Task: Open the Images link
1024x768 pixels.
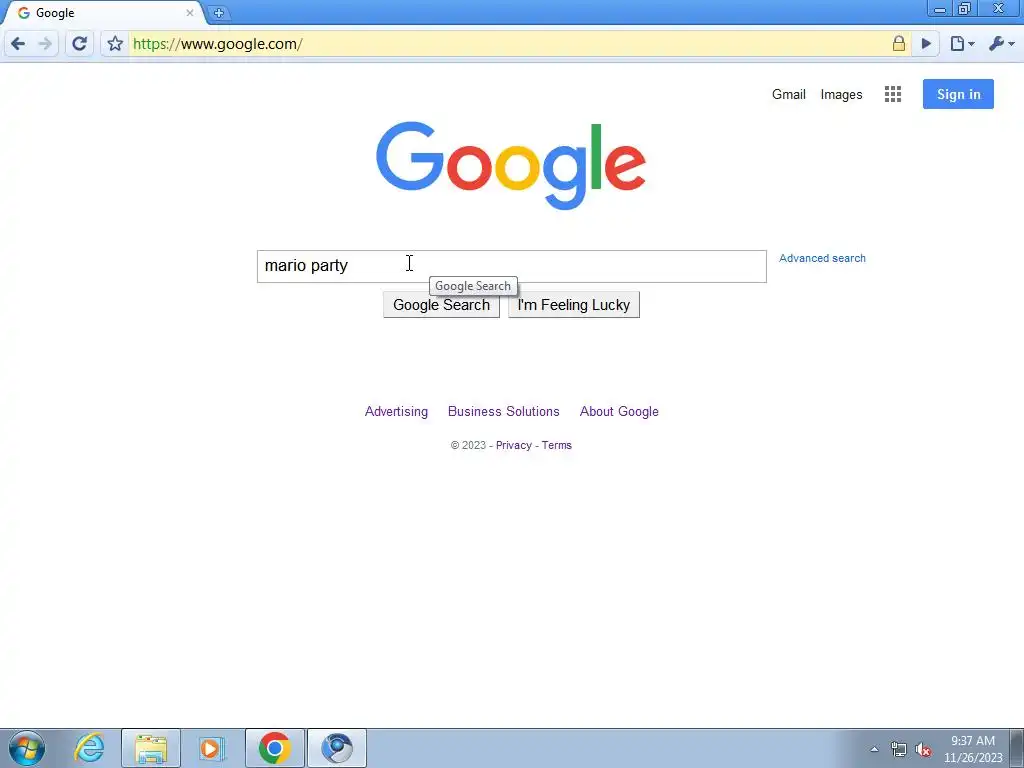Action: coord(841,95)
